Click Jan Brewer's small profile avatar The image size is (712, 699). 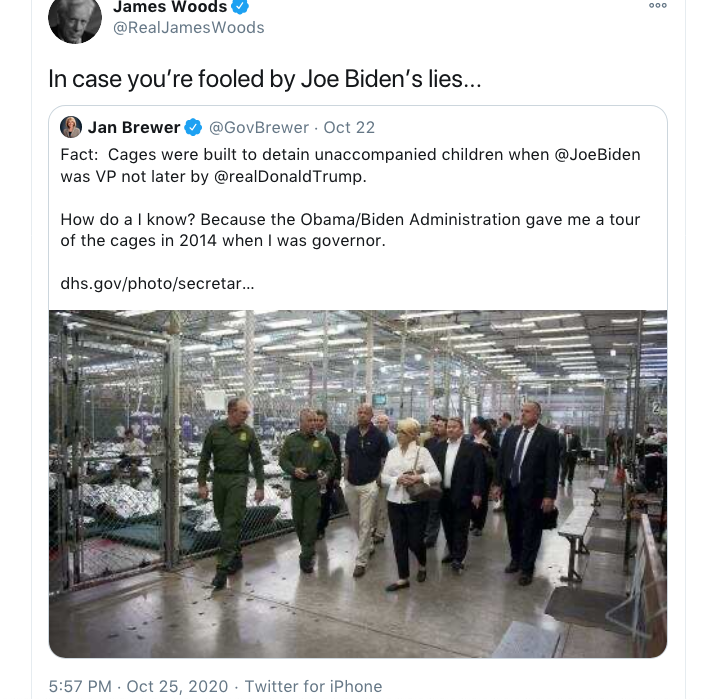coord(71,127)
